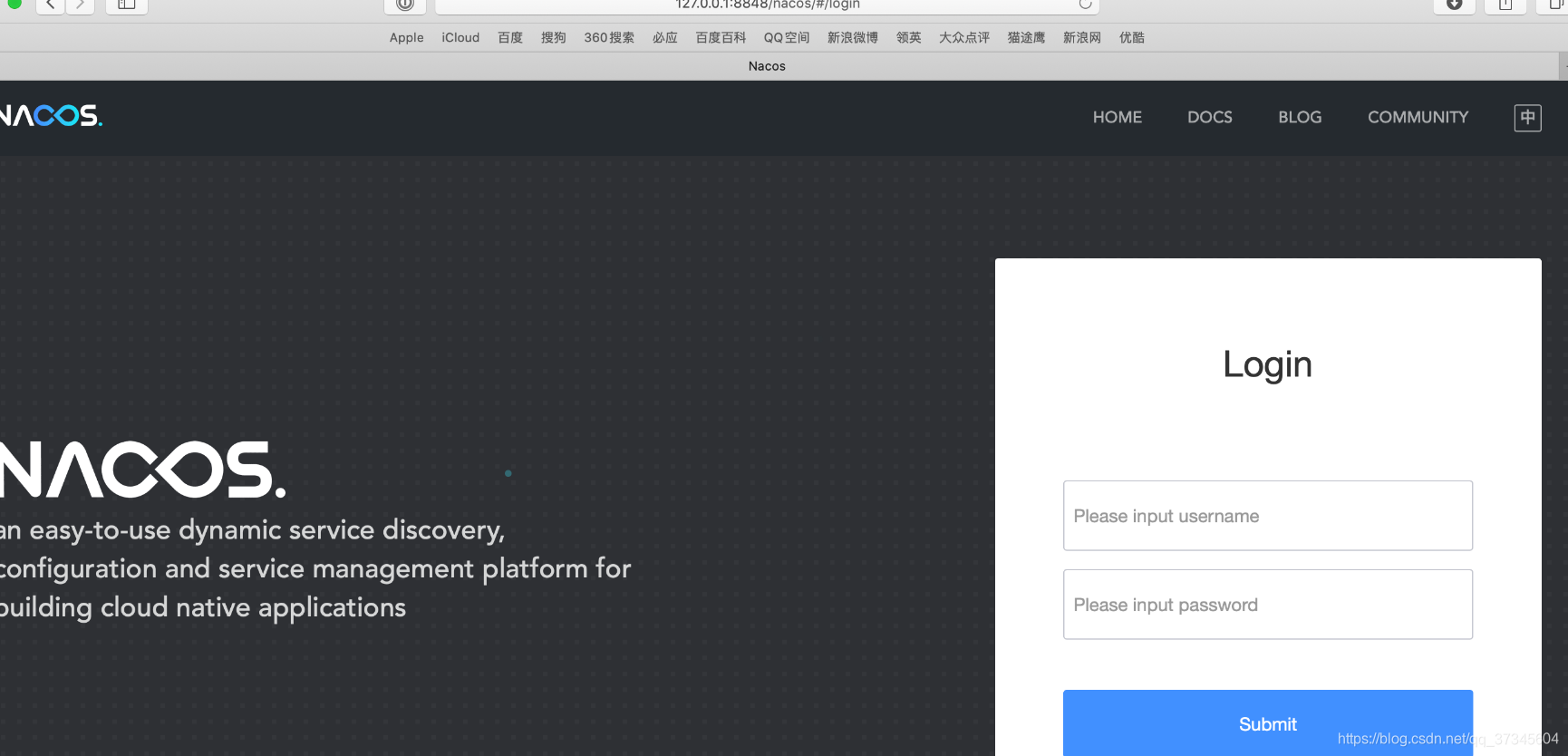Switch language with the 中 icon
This screenshot has width=1568, height=756.
tap(1527, 117)
